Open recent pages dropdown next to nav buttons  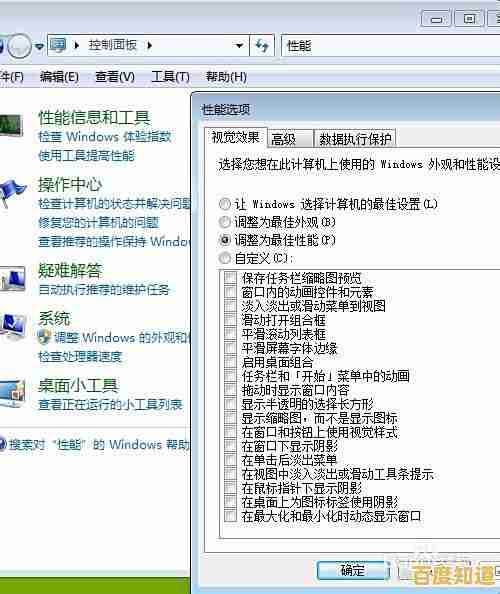coord(39,47)
